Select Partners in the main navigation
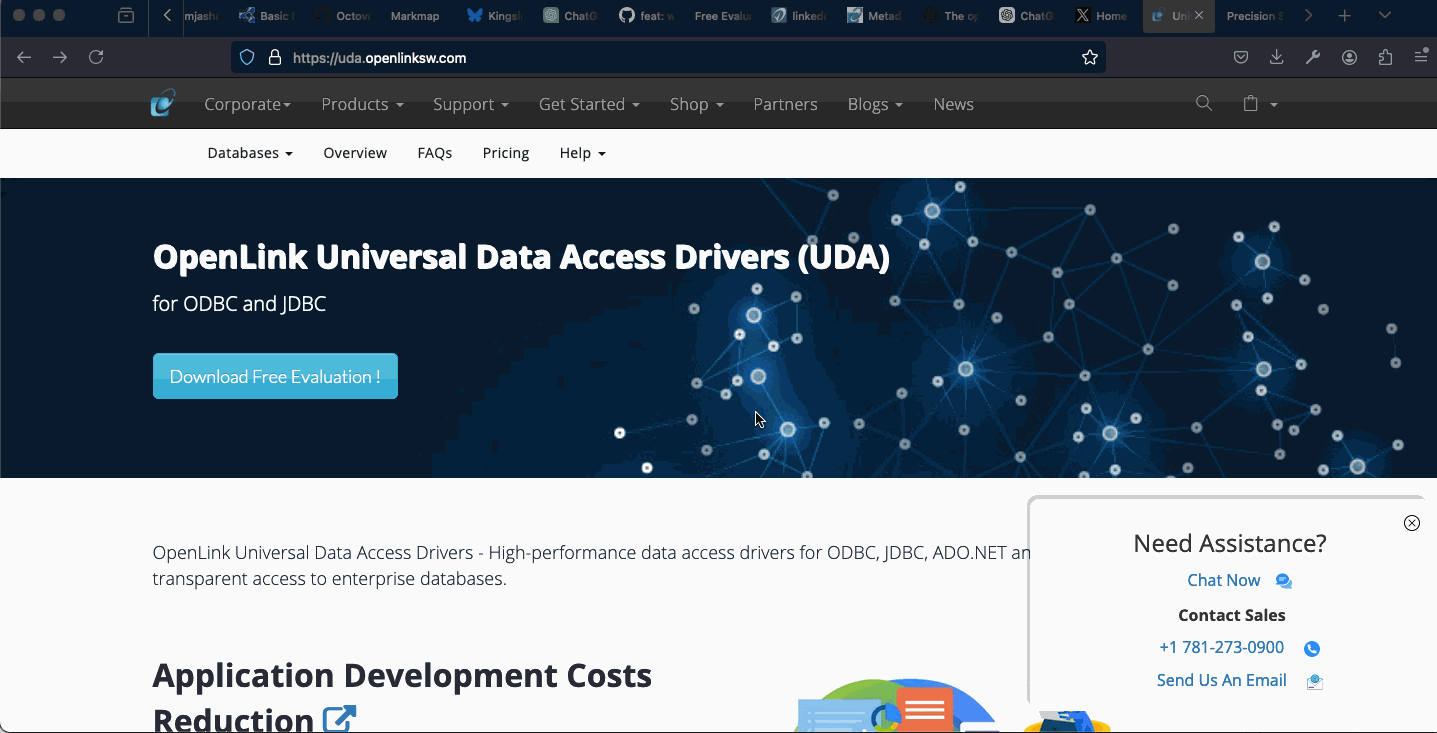1437x733 pixels. 785,103
